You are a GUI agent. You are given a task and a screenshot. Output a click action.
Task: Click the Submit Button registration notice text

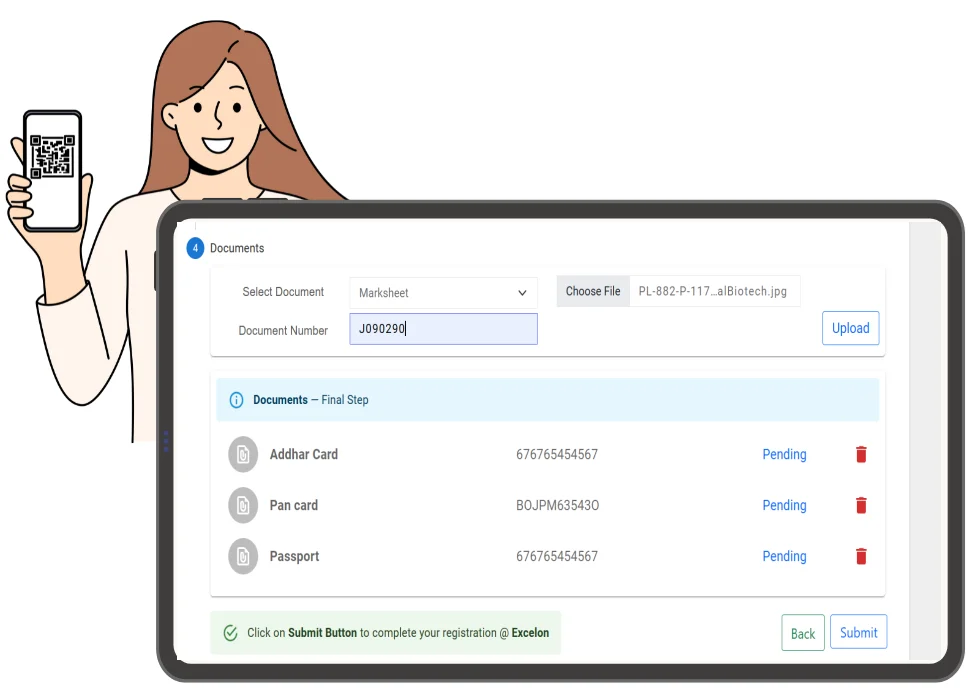click(x=398, y=633)
